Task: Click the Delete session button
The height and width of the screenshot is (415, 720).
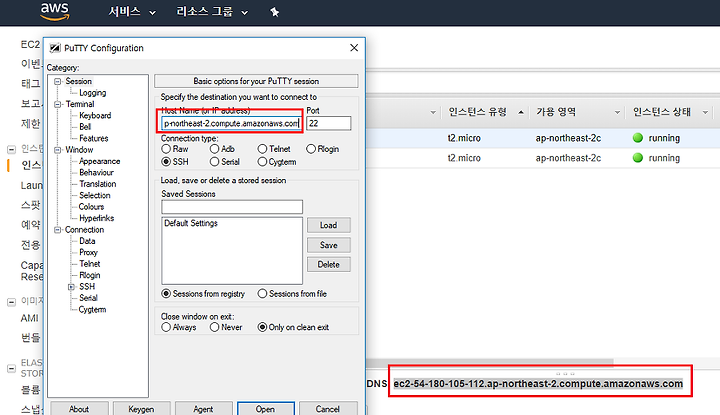Action: pyautogui.click(x=329, y=264)
